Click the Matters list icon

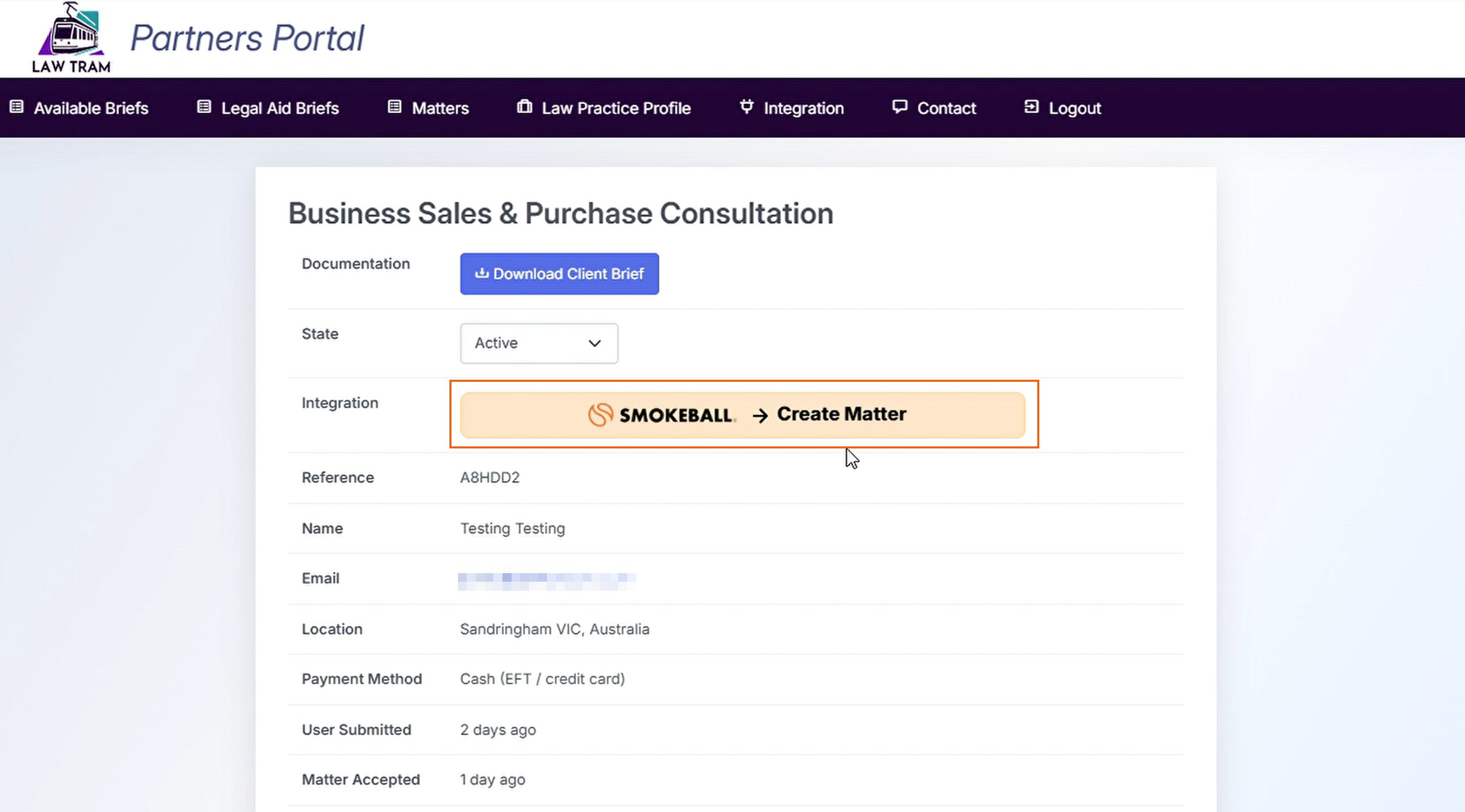click(x=394, y=107)
